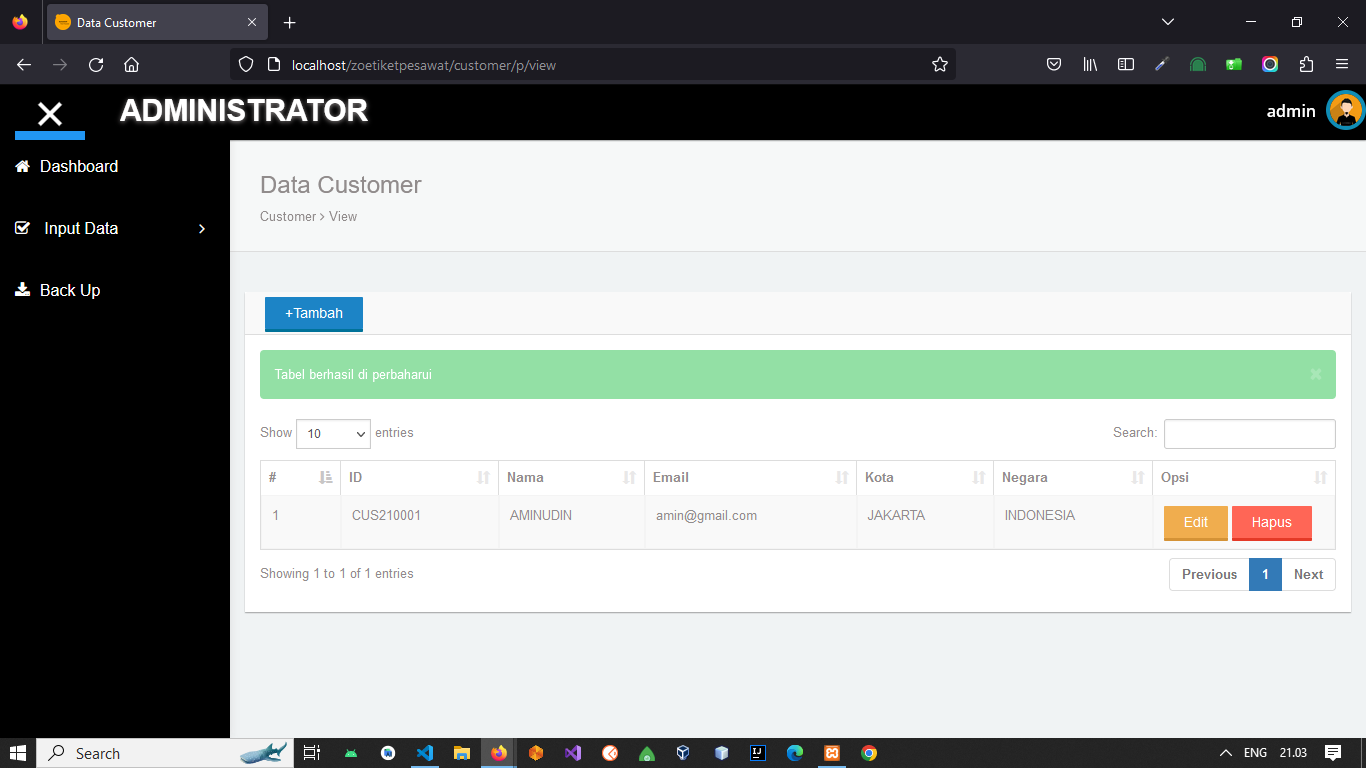Go to pagination page 1
This screenshot has height=768, width=1366.
click(1265, 575)
